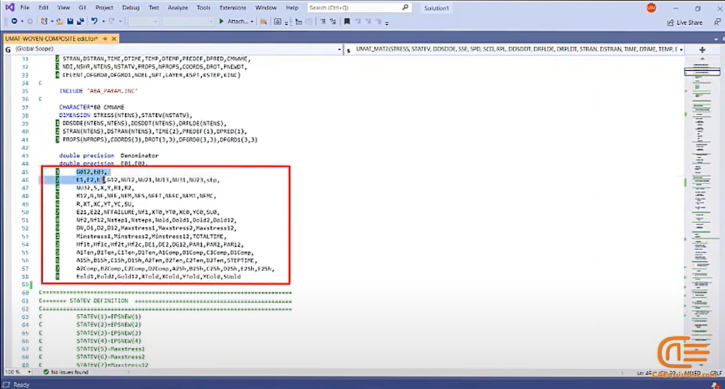The width and height of the screenshot is (725, 389).
Task: Expand the UMAT_MAT2 member dropdown
Action: (x=681, y=49)
